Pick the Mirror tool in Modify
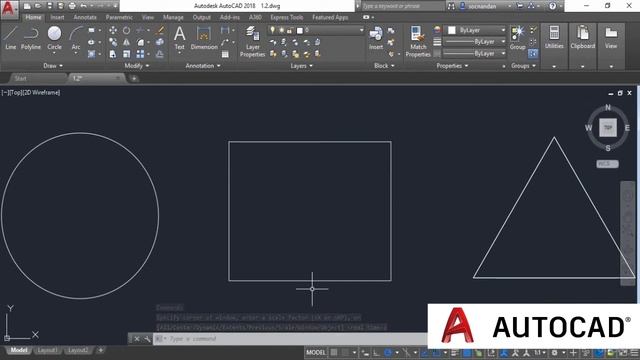Viewport: 640px width, 360px height. point(127,42)
